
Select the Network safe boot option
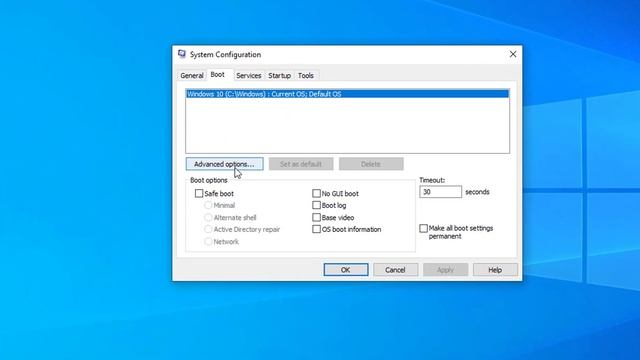(x=208, y=242)
